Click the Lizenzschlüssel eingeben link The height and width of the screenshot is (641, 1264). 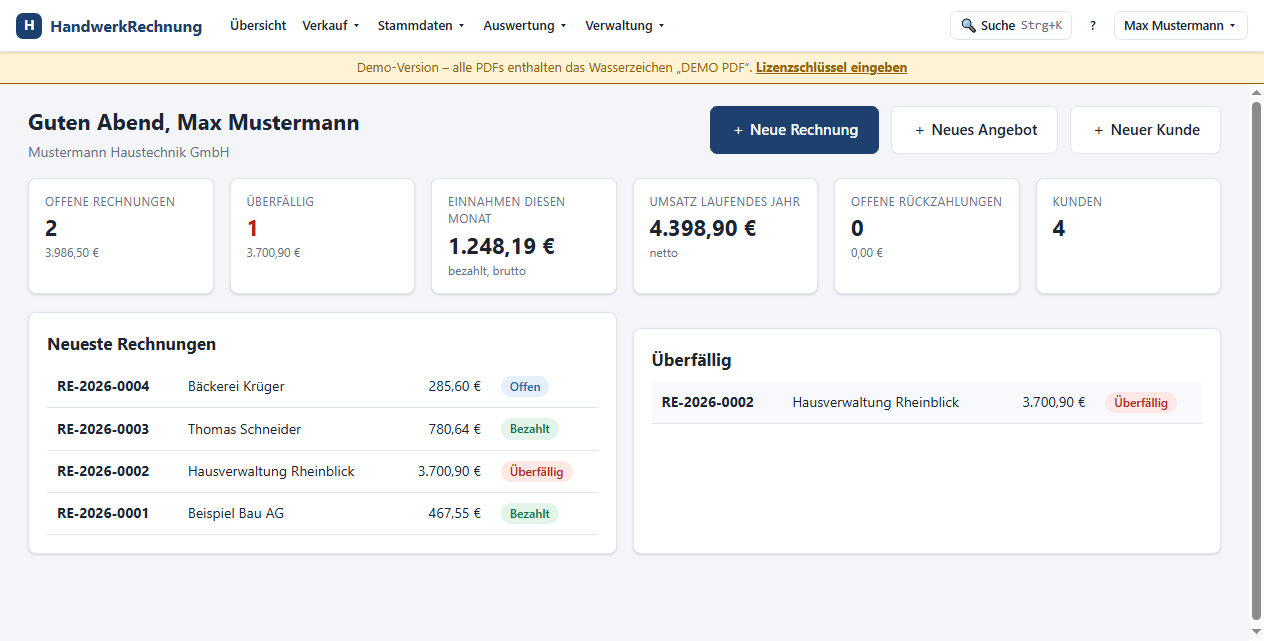click(x=832, y=68)
